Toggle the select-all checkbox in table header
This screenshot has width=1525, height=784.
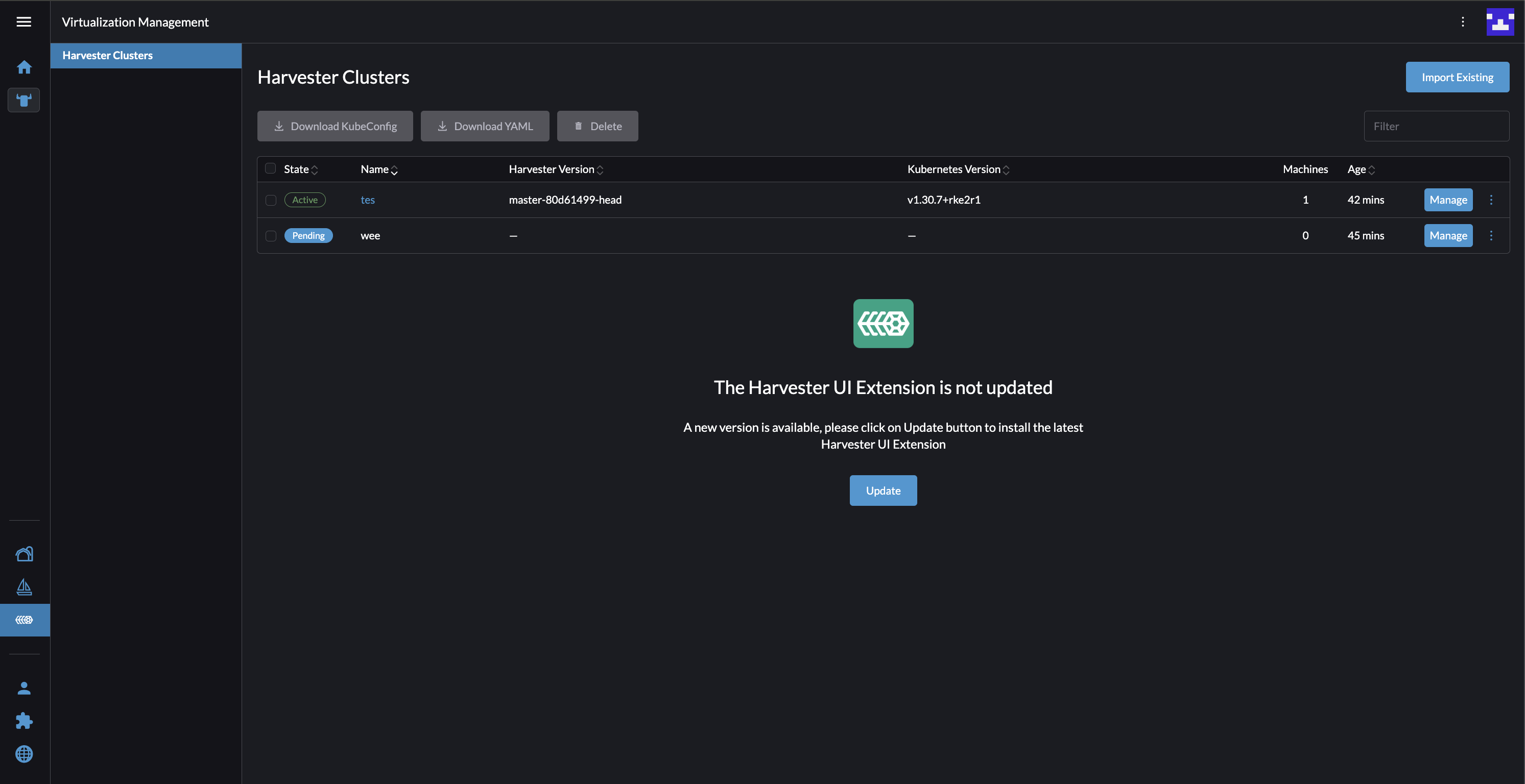click(271, 168)
